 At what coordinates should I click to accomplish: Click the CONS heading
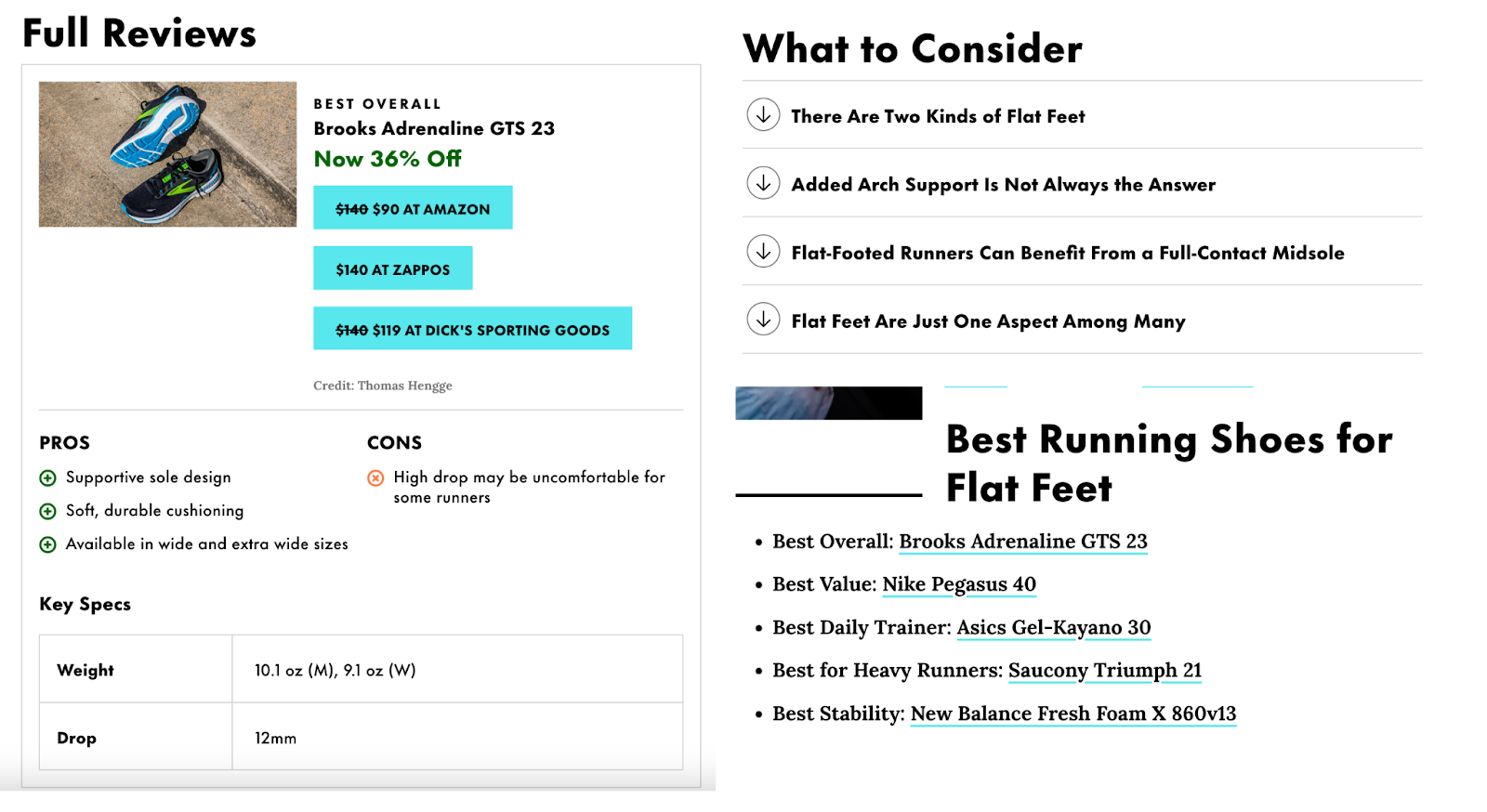[394, 443]
